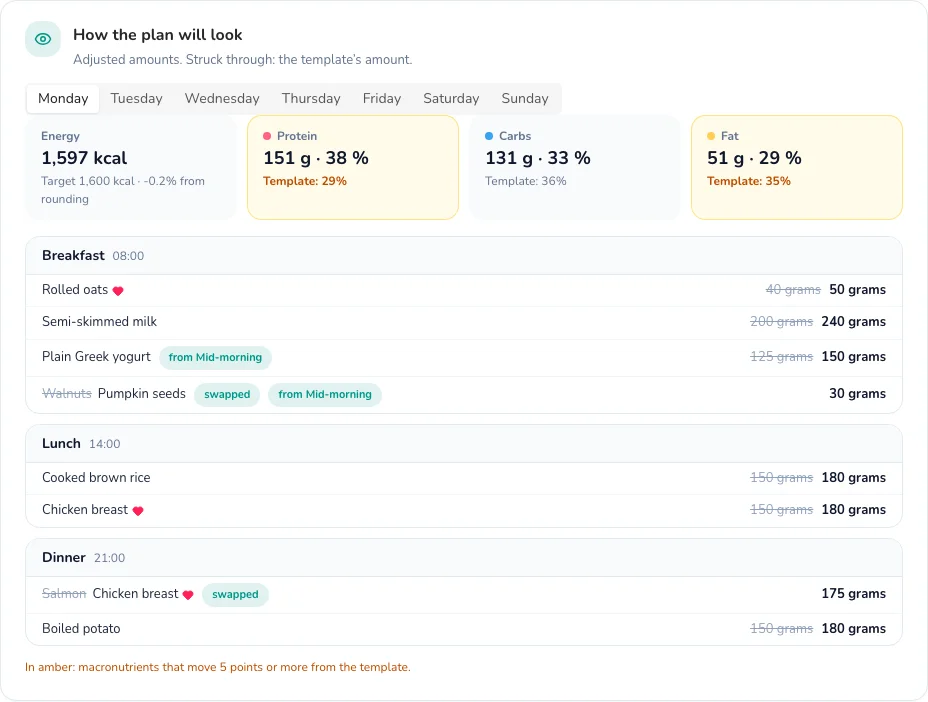
Task: Click the heart beside Lunch's Chicken breast
Action: click(x=138, y=511)
